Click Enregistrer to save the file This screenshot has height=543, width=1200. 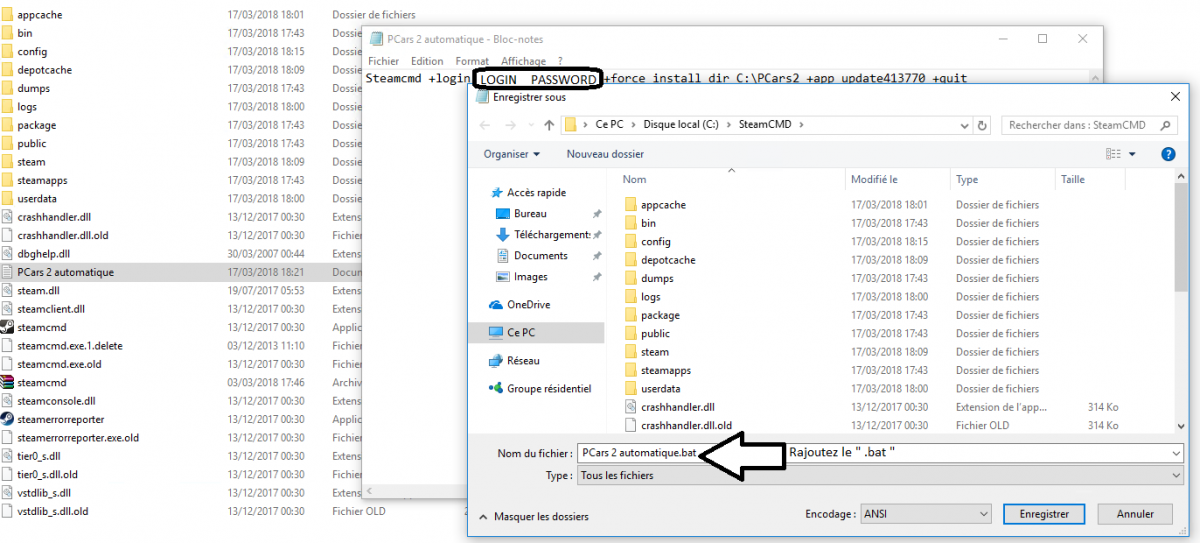[1044, 514]
